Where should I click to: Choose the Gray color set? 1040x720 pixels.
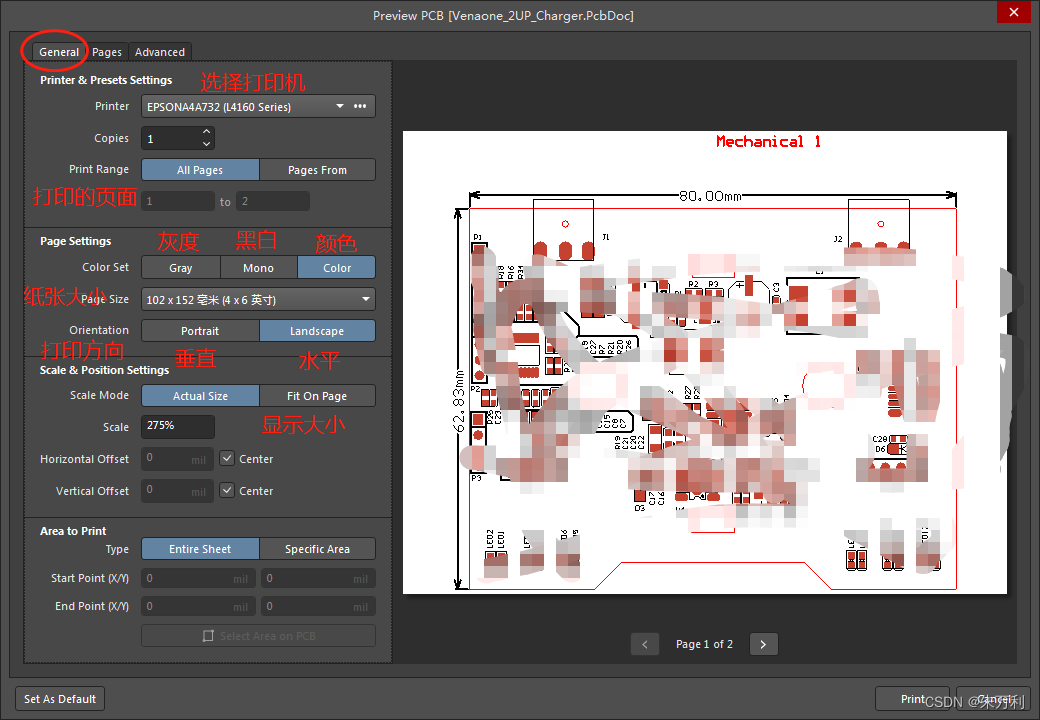coord(181,268)
